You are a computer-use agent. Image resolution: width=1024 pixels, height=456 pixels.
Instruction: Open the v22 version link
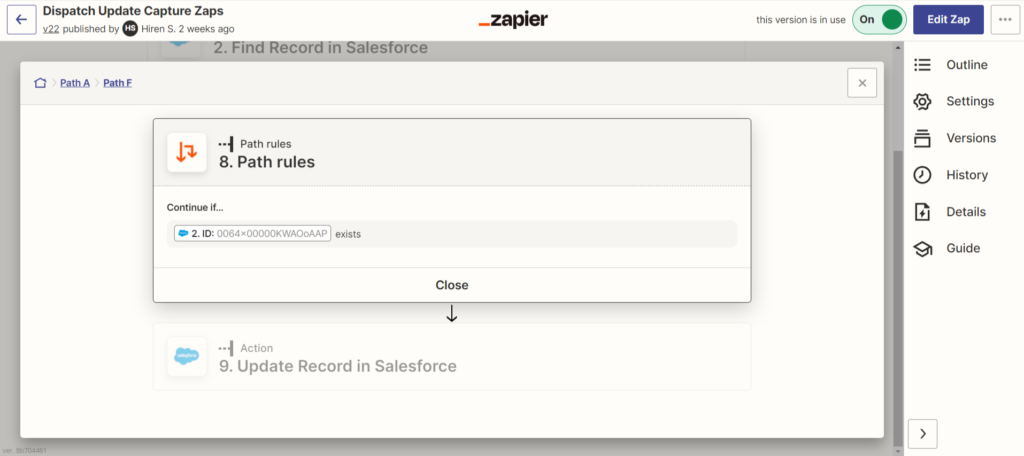(x=50, y=28)
